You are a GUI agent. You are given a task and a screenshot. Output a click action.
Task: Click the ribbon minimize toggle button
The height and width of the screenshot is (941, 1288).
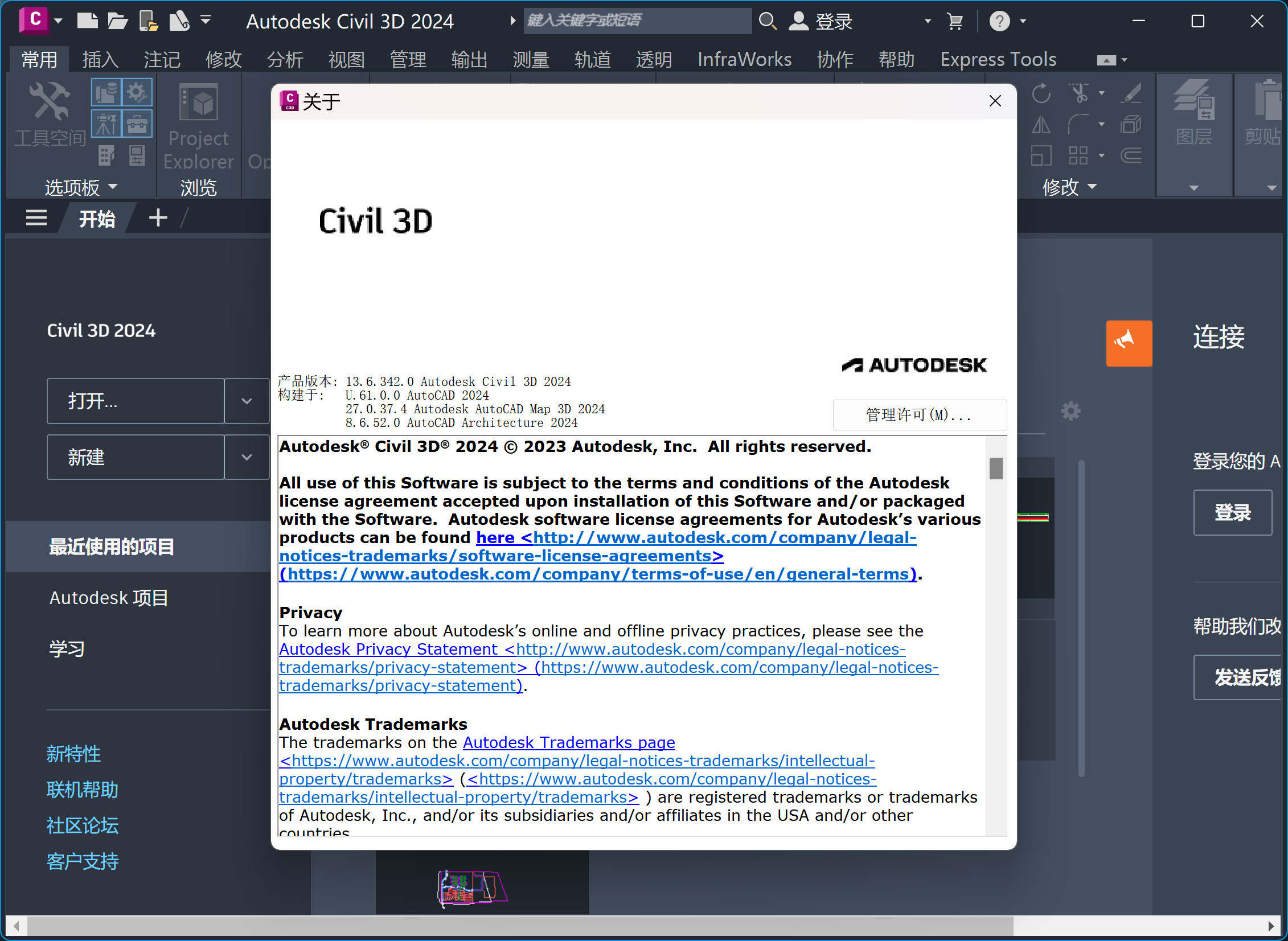pyautogui.click(x=1106, y=60)
